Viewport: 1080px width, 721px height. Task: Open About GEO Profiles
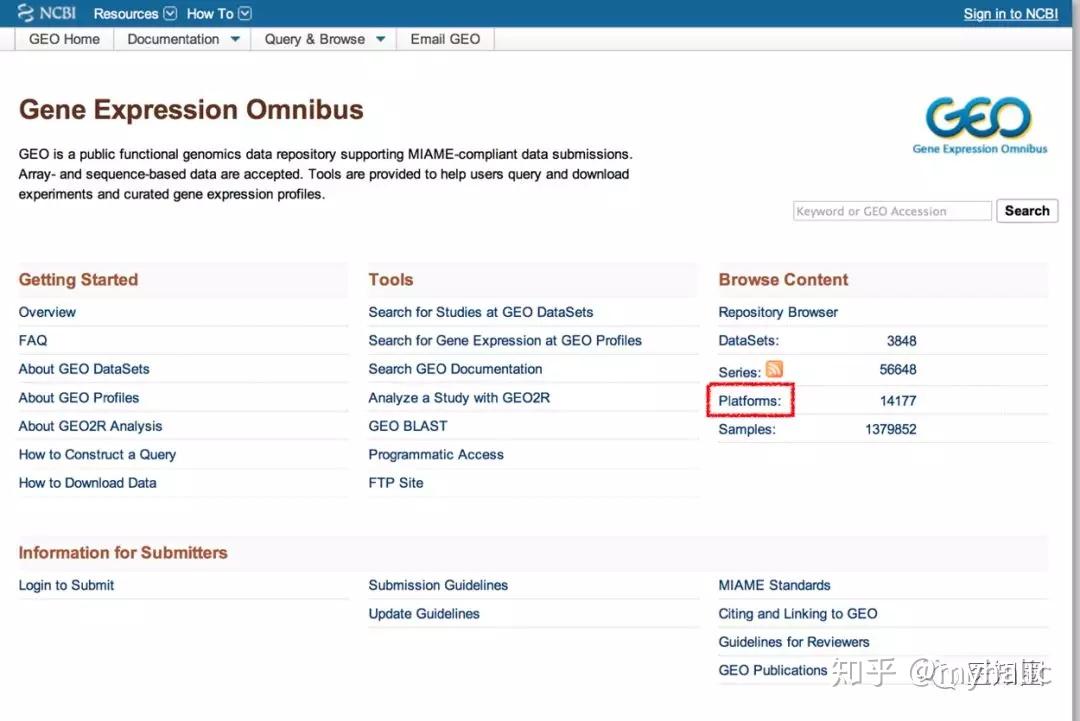79,397
